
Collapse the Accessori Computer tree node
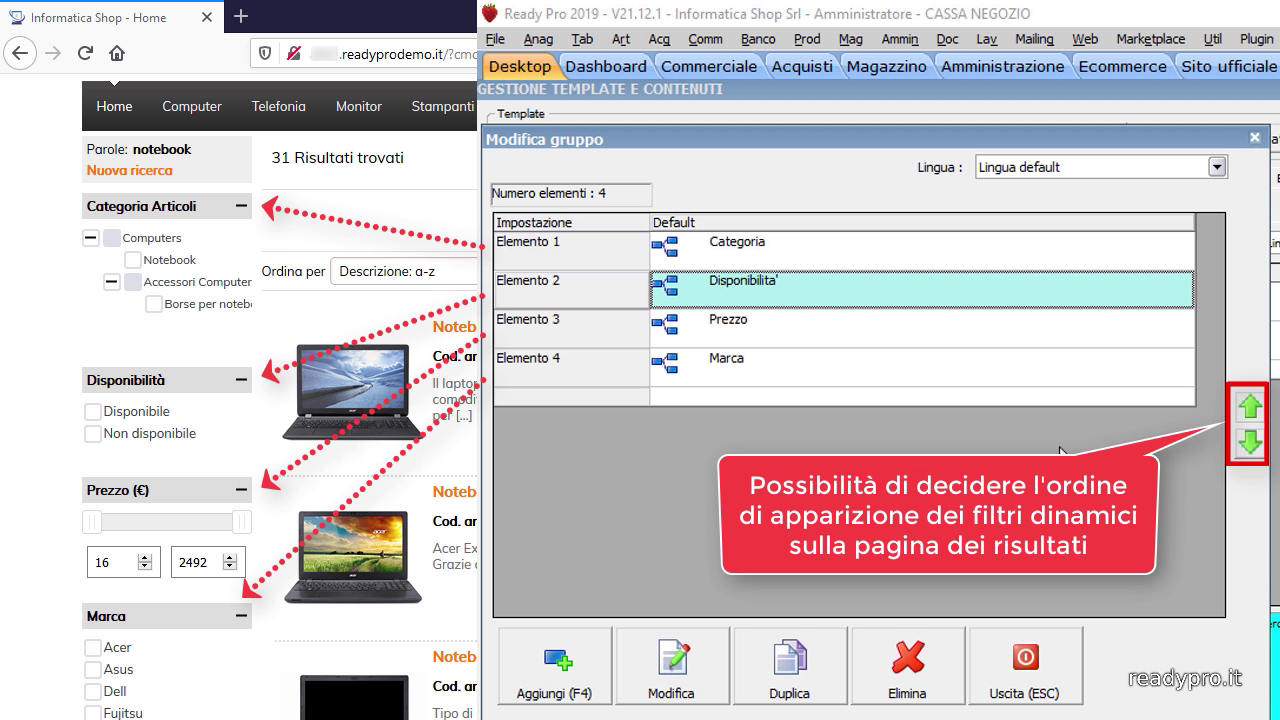[x=112, y=282]
